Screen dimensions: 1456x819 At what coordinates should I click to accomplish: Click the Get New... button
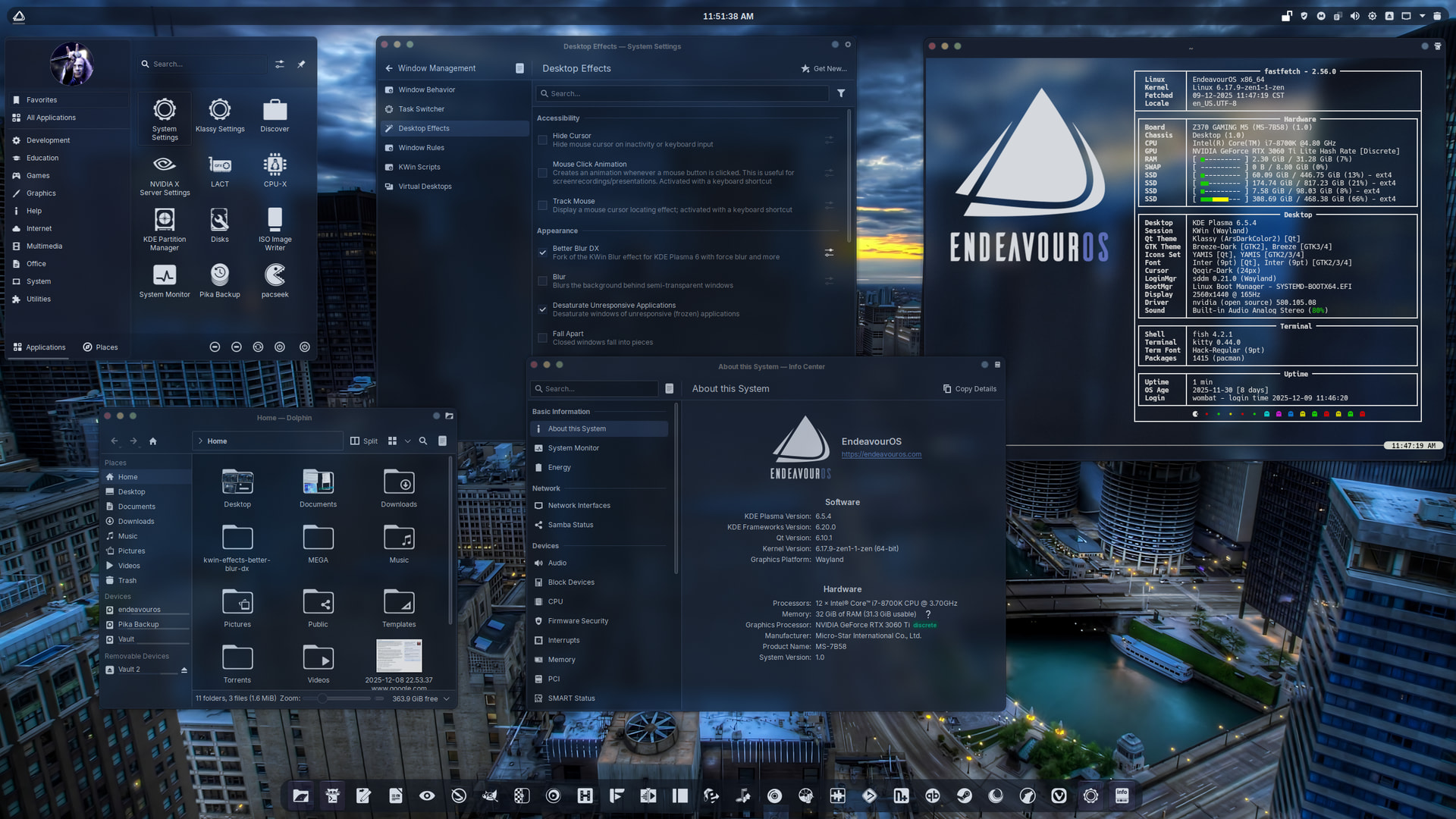824,68
